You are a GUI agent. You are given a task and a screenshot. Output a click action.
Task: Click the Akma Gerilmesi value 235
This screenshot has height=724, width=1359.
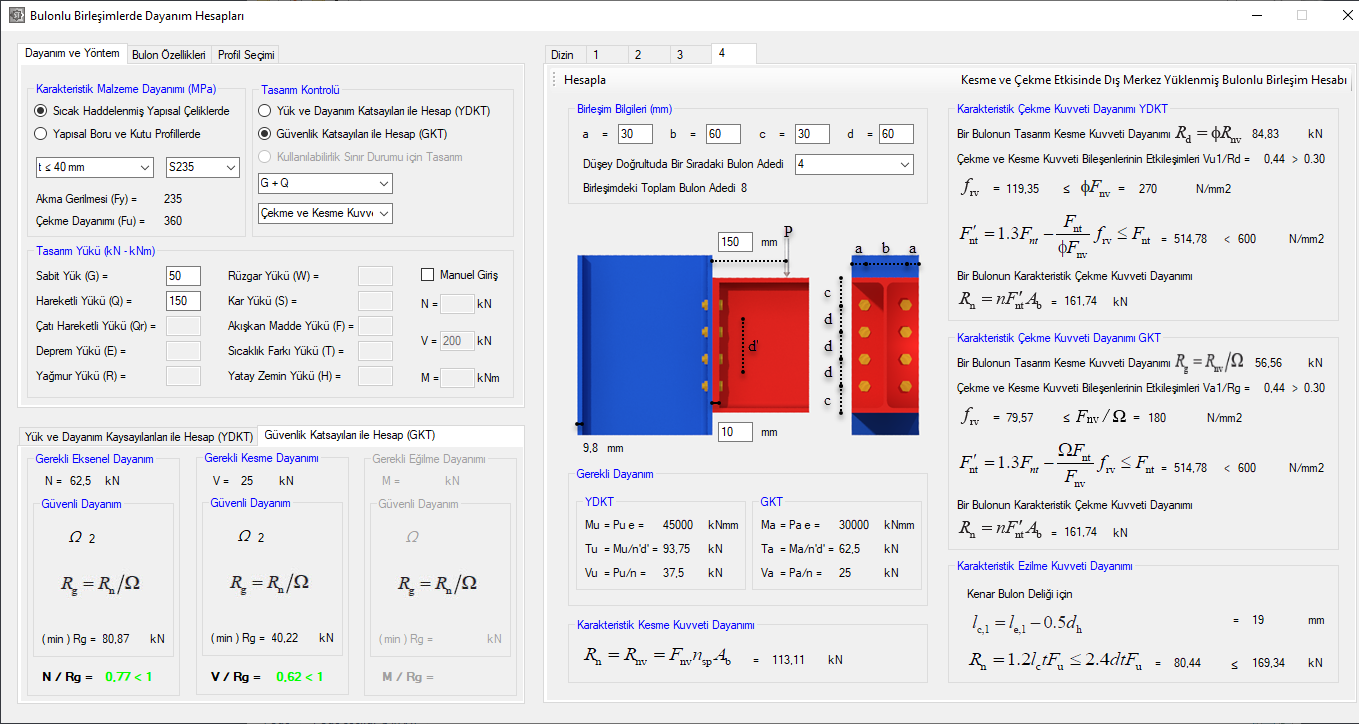pos(172,199)
